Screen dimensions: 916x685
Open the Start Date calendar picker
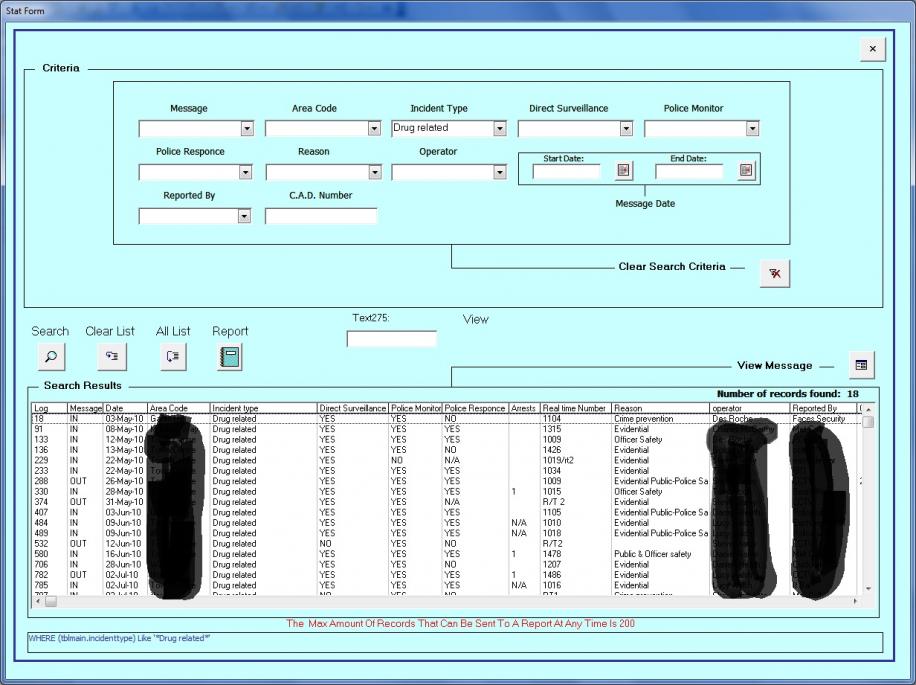(624, 171)
